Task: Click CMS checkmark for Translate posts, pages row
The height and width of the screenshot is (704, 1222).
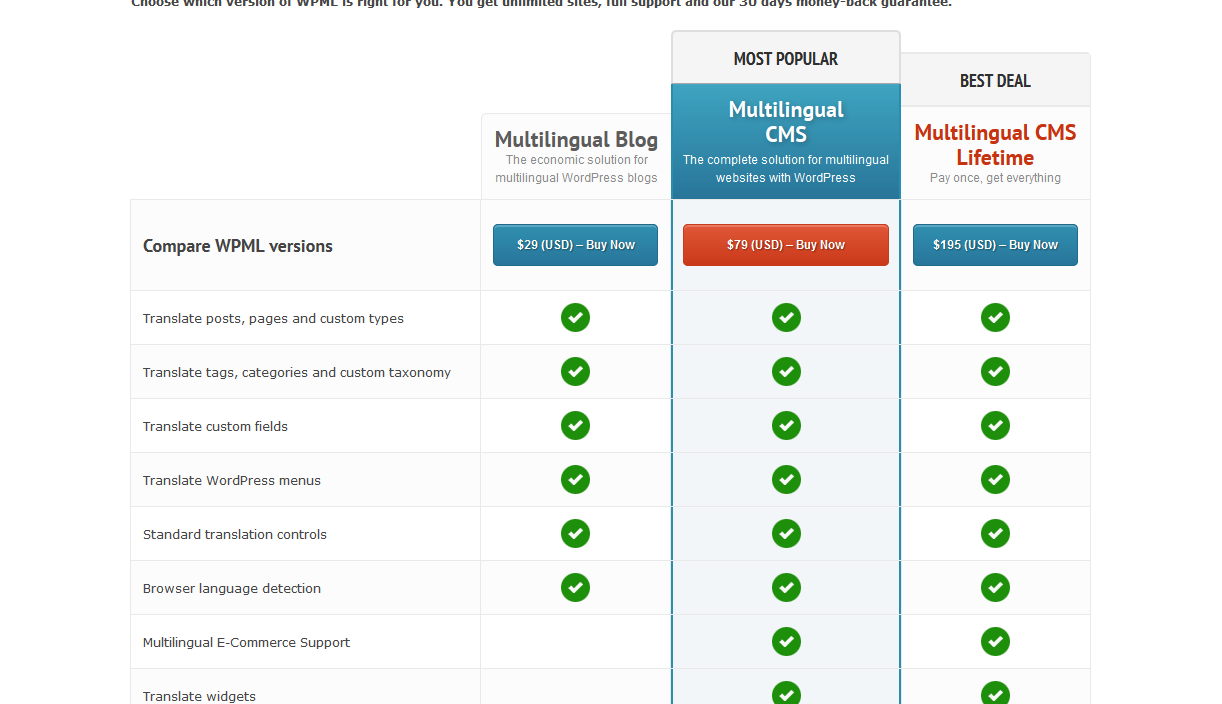Action: point(786,318)
